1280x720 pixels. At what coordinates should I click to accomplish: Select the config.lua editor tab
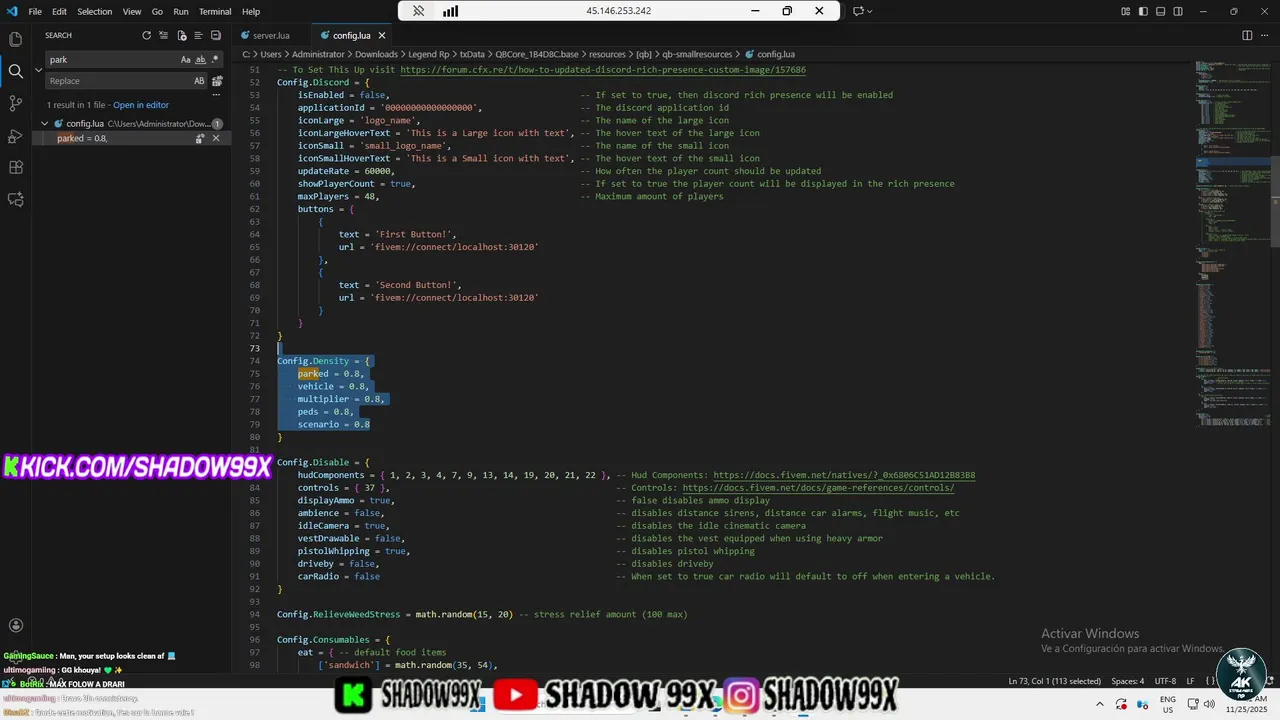click(351, 35)
